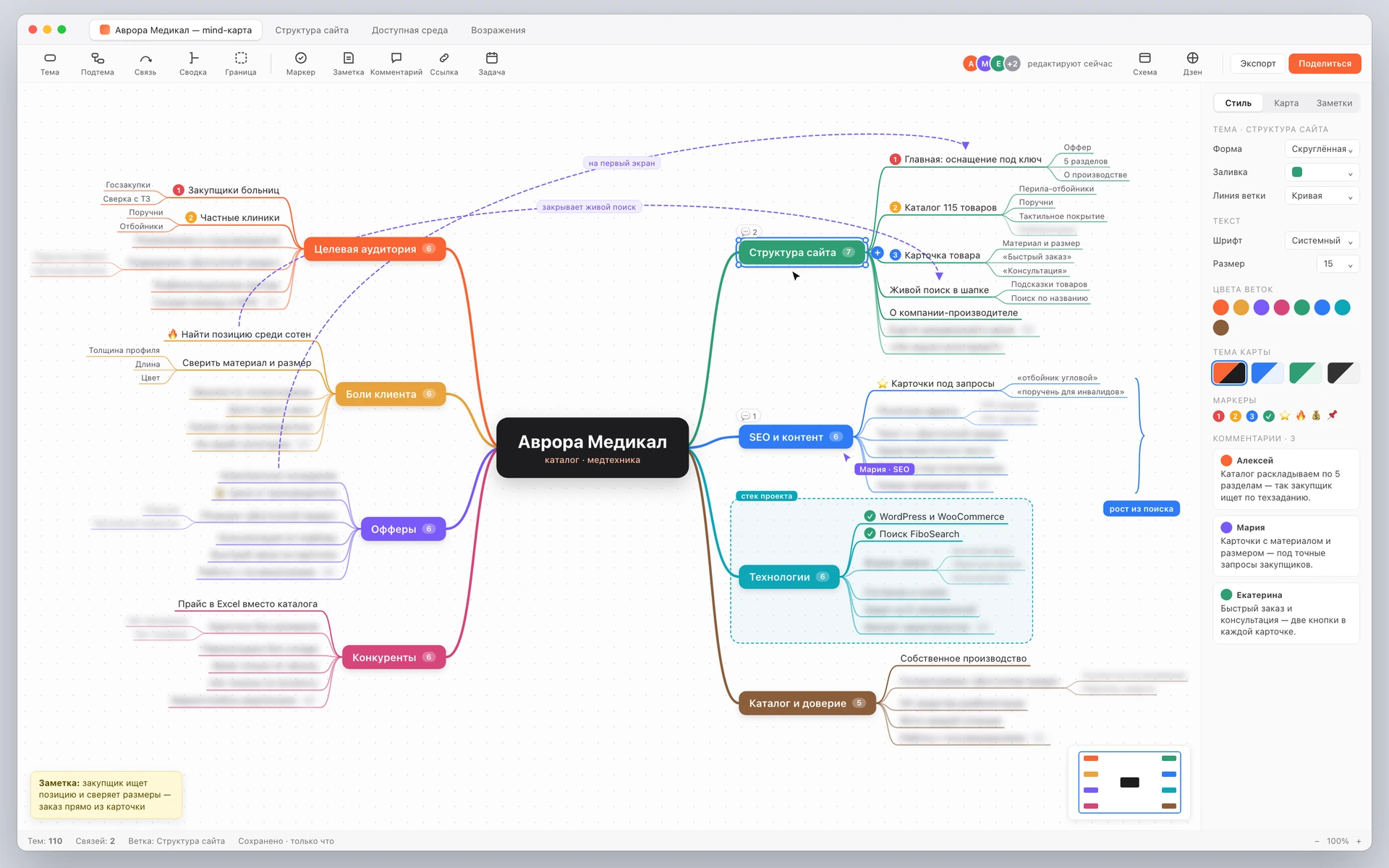
Task: Open the Маркер tool
Action: (301, 64)
